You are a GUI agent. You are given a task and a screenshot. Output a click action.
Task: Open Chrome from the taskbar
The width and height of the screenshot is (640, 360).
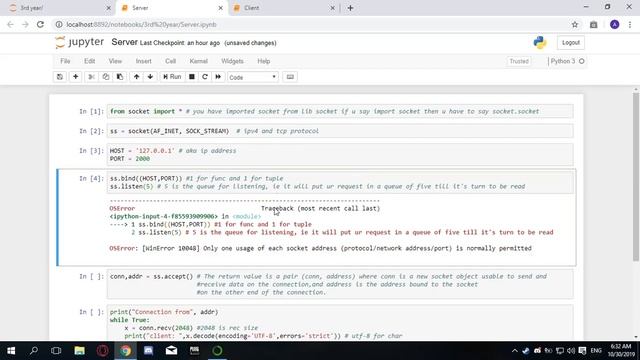point(126,351)
